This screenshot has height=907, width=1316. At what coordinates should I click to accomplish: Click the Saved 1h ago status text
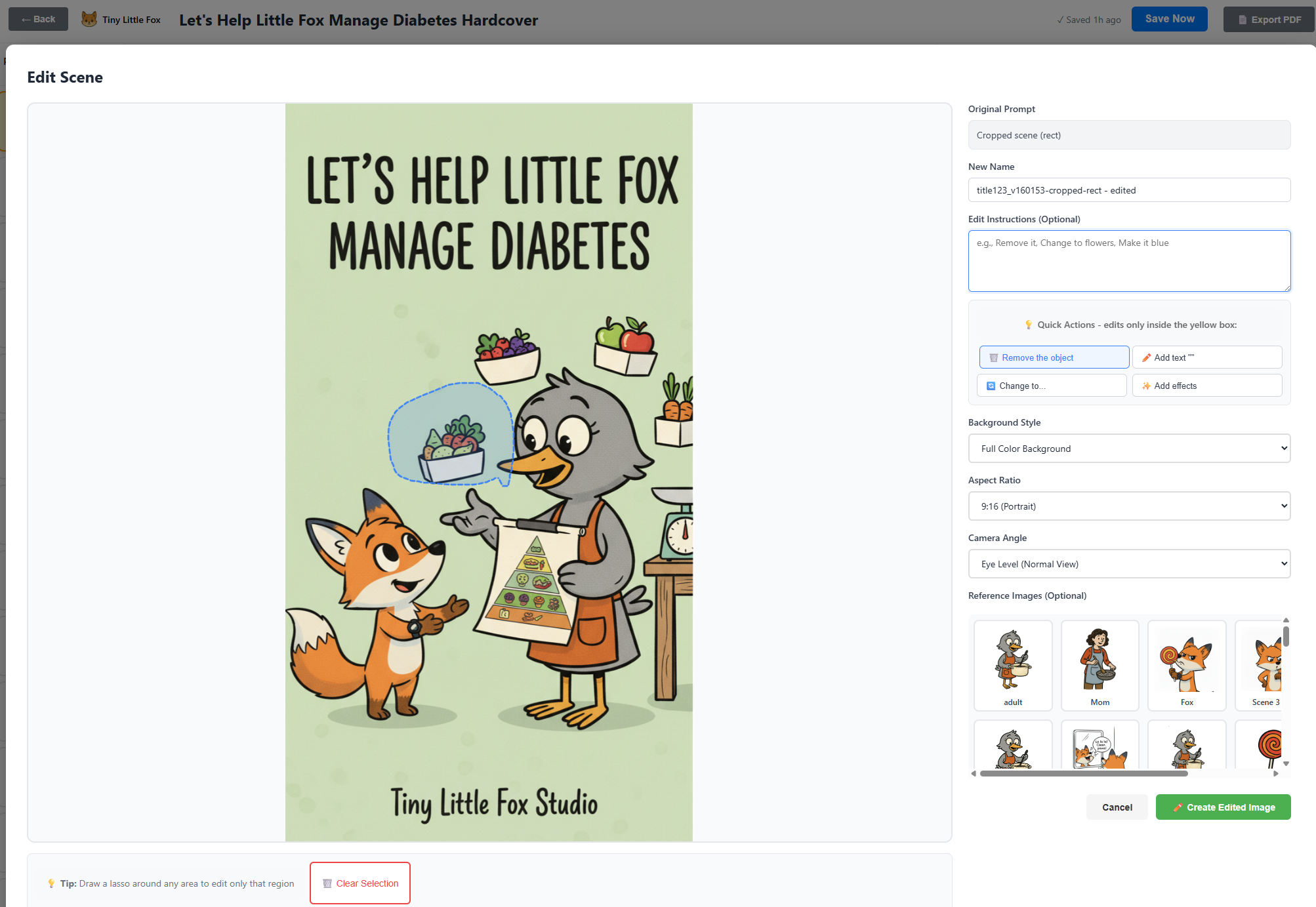(1088, 20)
